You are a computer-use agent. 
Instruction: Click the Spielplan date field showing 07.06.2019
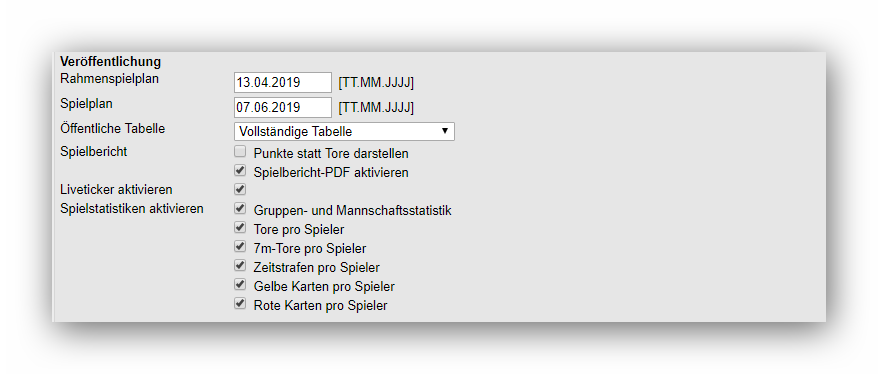(x=283, y=107)
